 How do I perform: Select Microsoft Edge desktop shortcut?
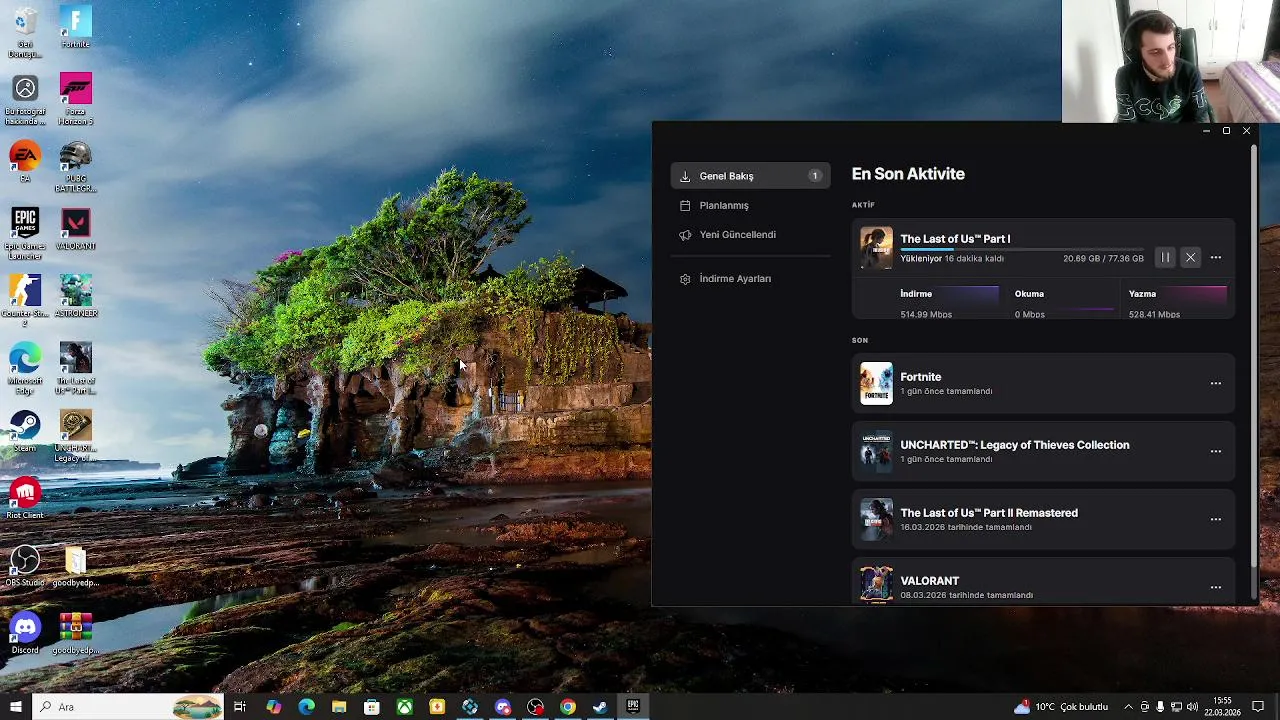pos(25,368)
